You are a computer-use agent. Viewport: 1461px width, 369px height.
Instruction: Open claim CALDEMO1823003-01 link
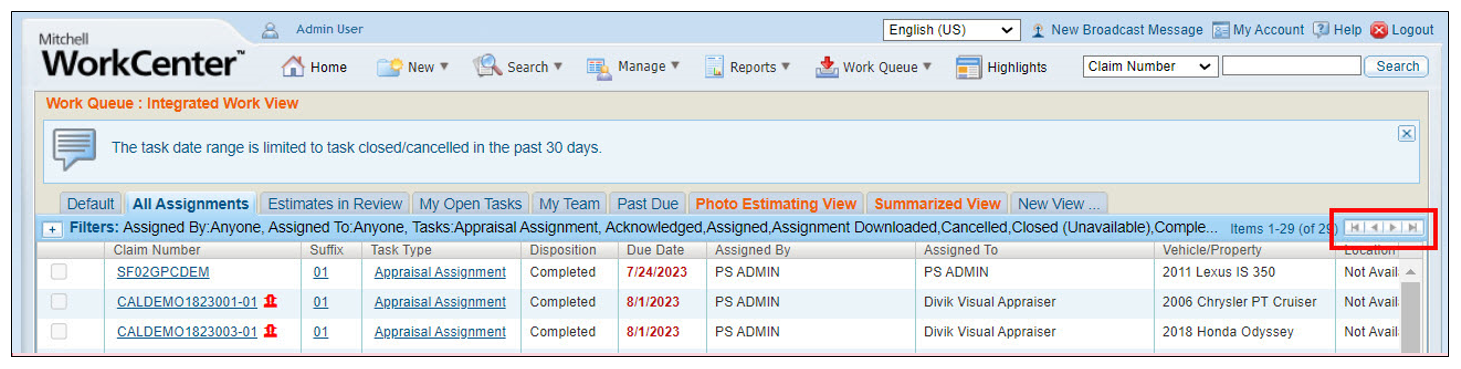click(x=187, y=332)
